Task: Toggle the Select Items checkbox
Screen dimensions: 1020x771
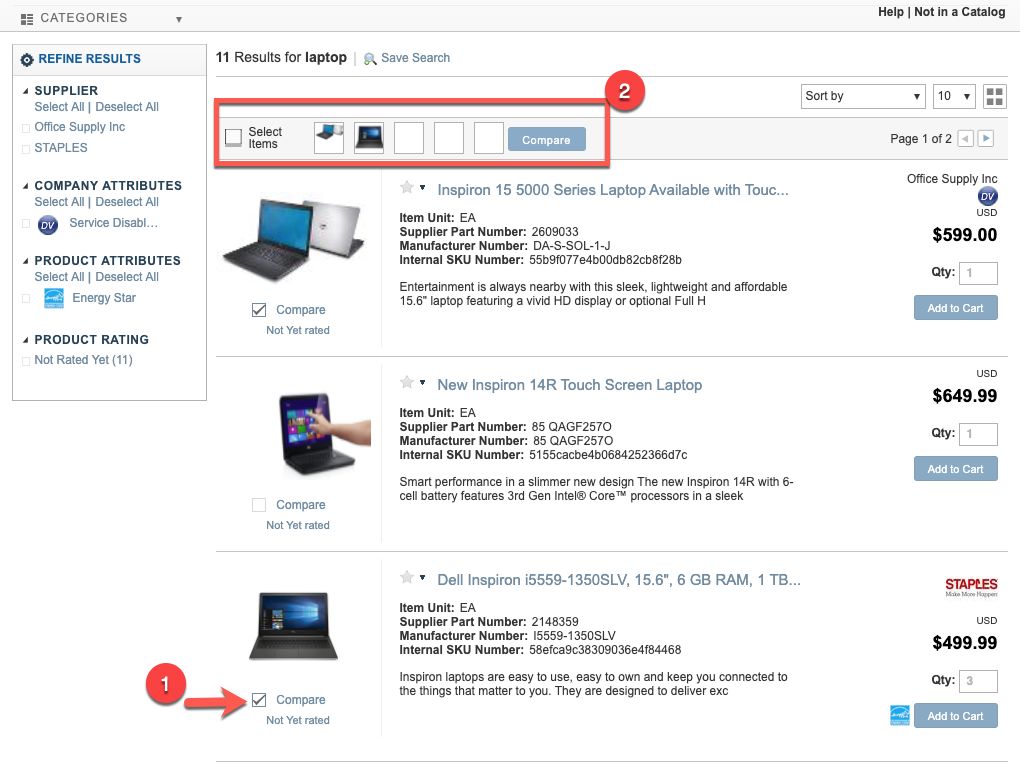Action: (234, 137)
